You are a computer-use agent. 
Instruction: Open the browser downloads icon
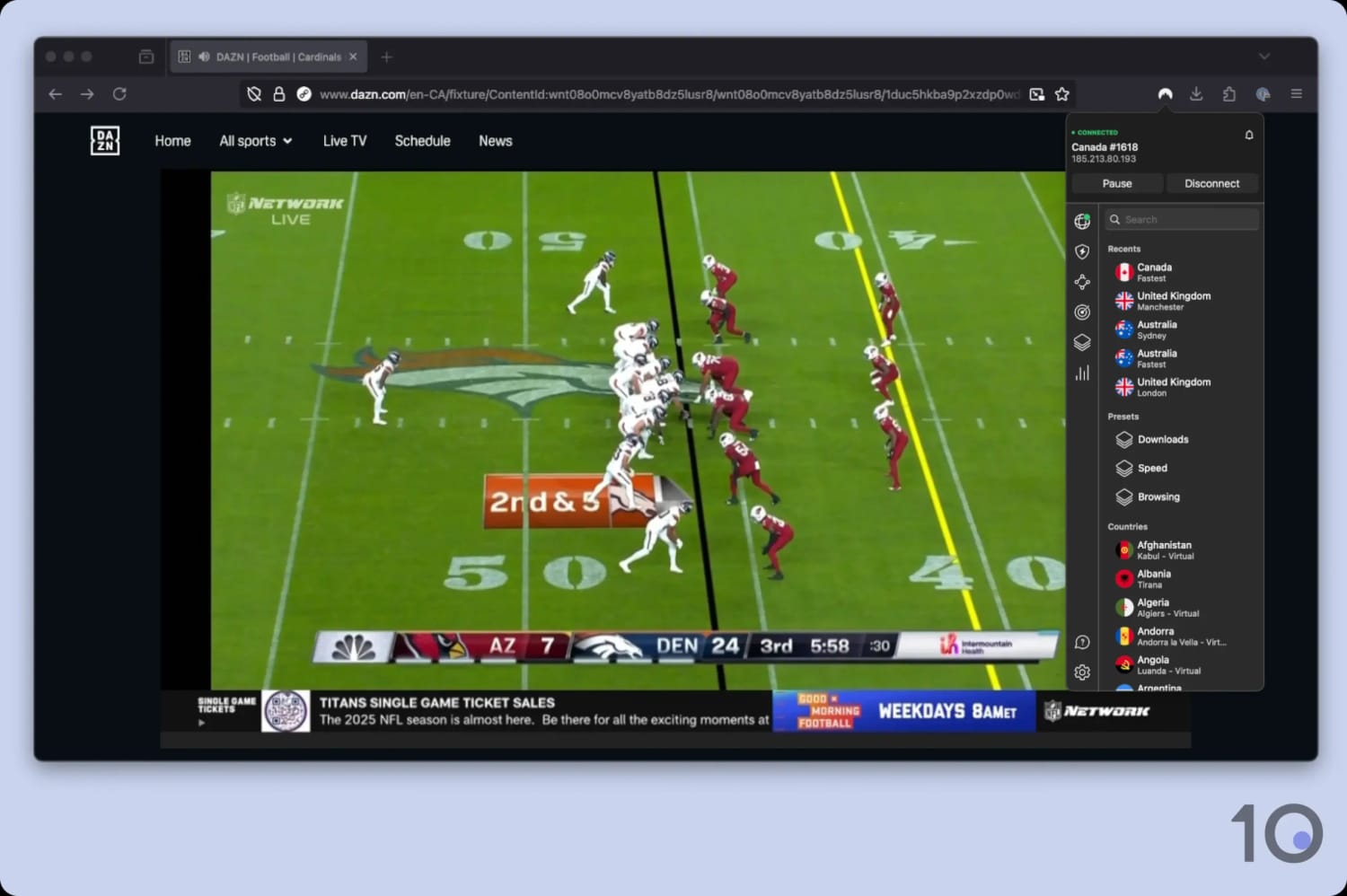click(x=1196, y=93)
